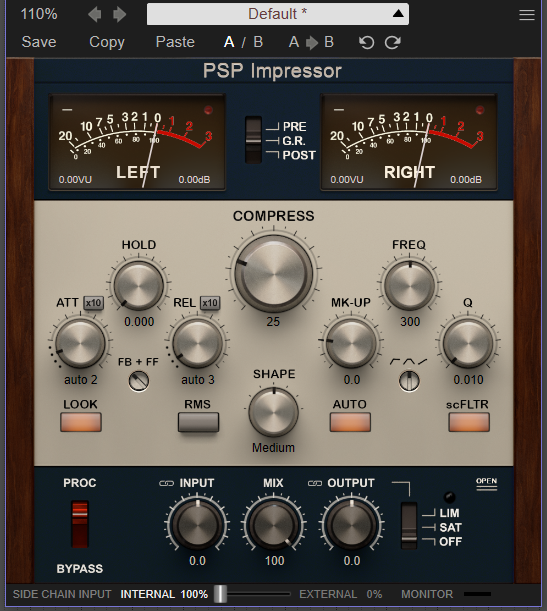Click the release value auto 3
The width and height of the screenshot is (547, 611).
[198, 380]
